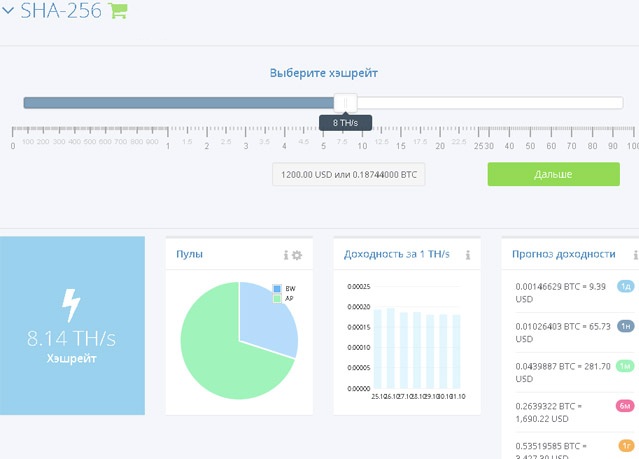
Task: Select the 6м forecast badge
Action: pos(625,406)
